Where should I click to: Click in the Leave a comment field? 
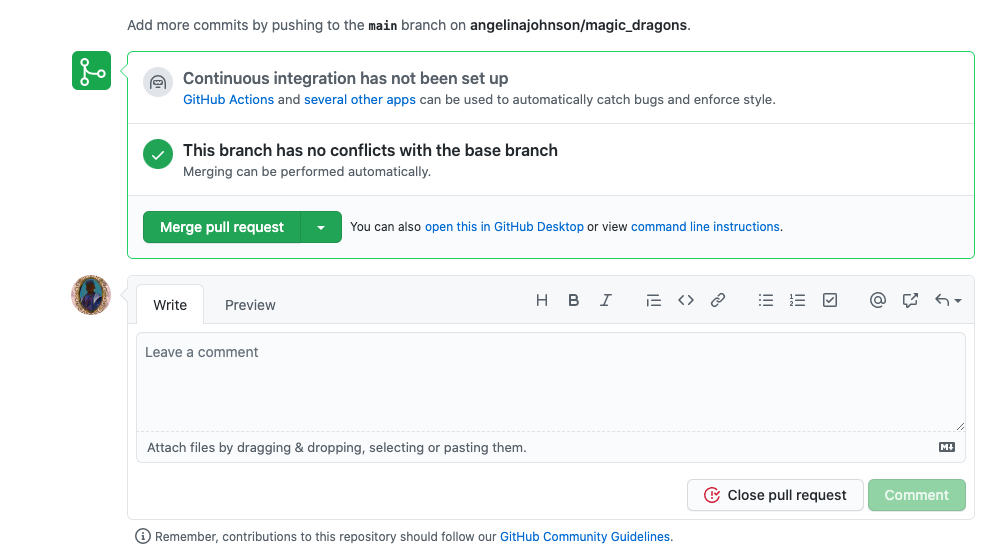[x=551, y=382]
